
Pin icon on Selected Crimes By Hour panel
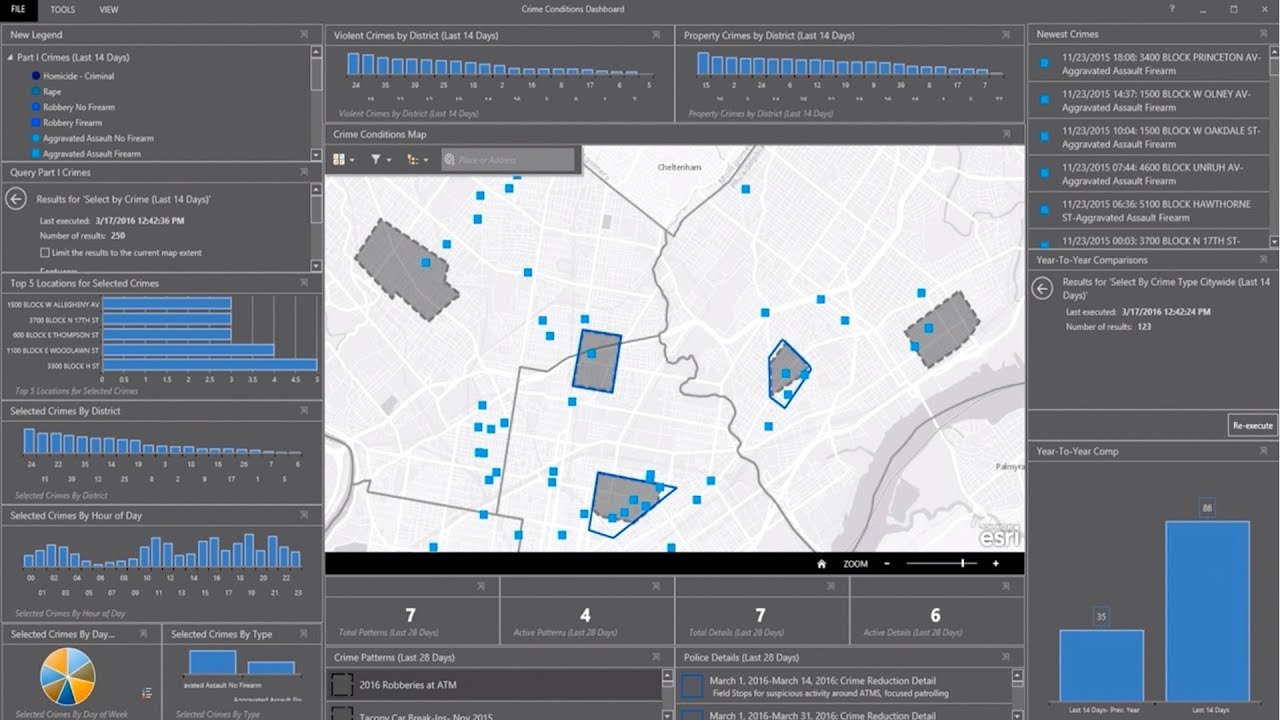click(x=304, y=515)
